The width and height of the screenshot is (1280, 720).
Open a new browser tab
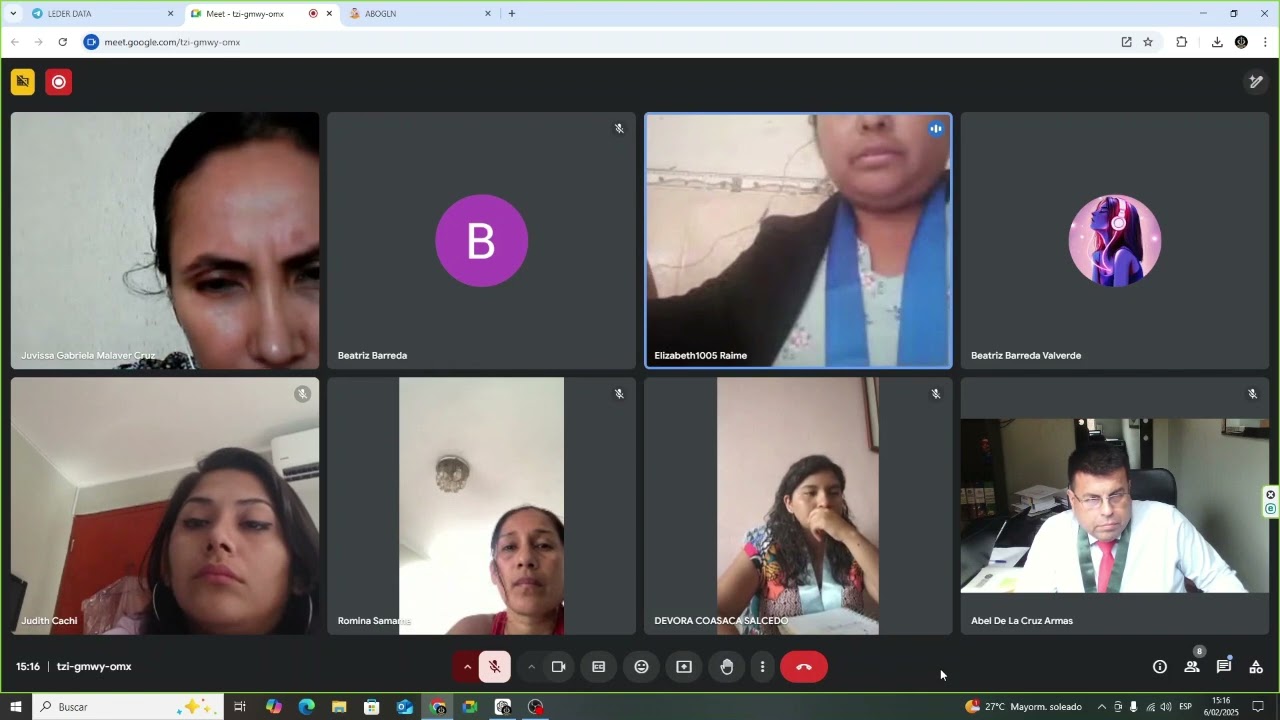[x=512, y=14]
